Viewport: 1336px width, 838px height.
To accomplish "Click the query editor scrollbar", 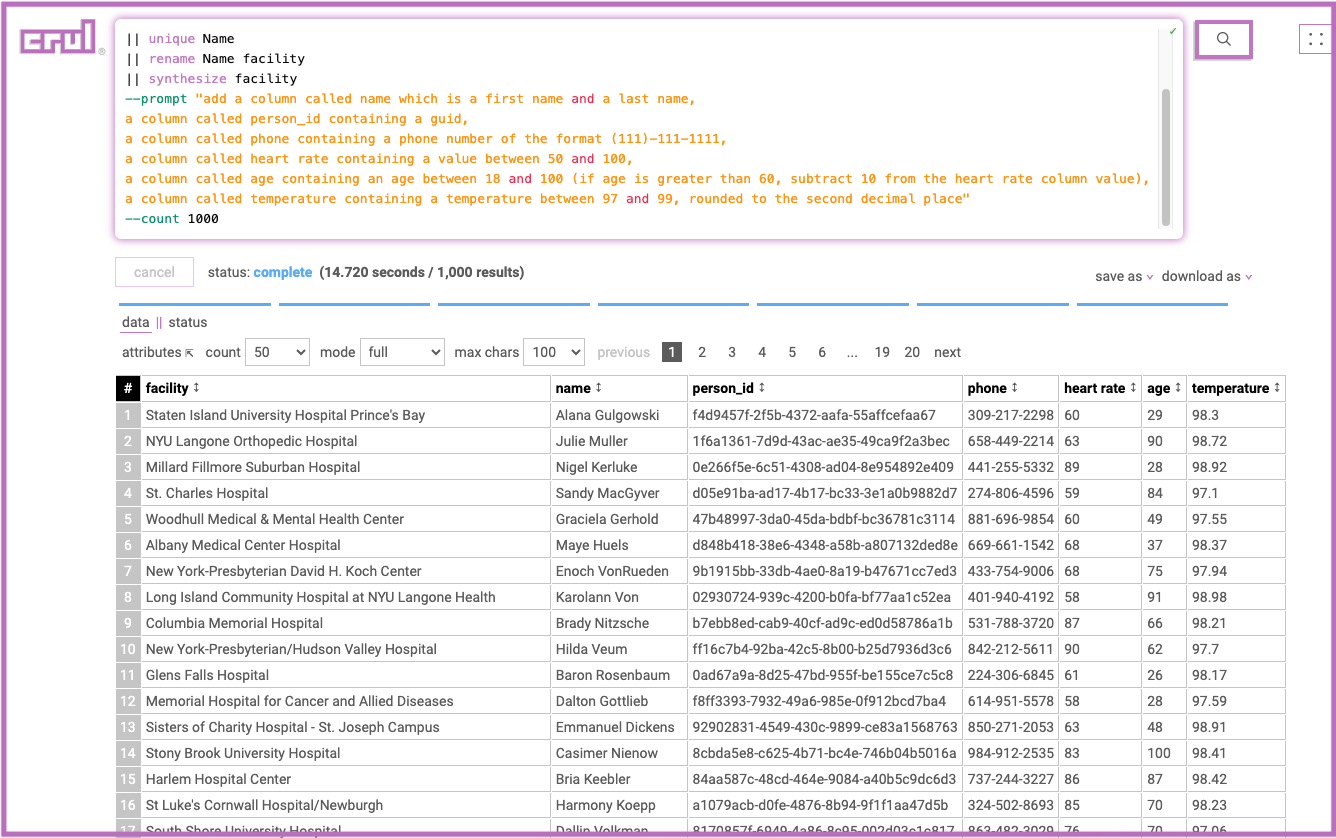I will [x=1165, y=156].
